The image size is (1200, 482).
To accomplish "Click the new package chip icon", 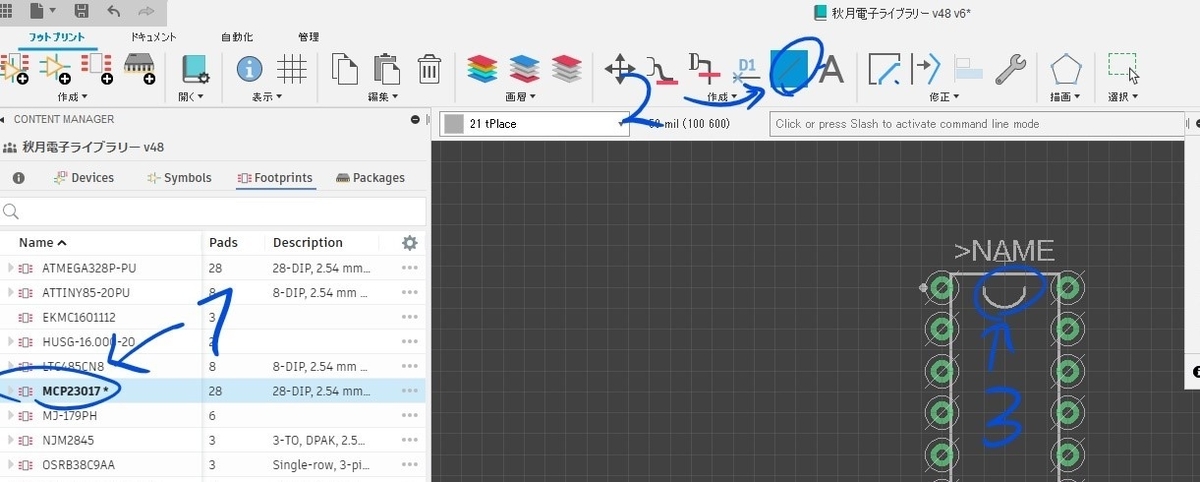I will 138,68.
